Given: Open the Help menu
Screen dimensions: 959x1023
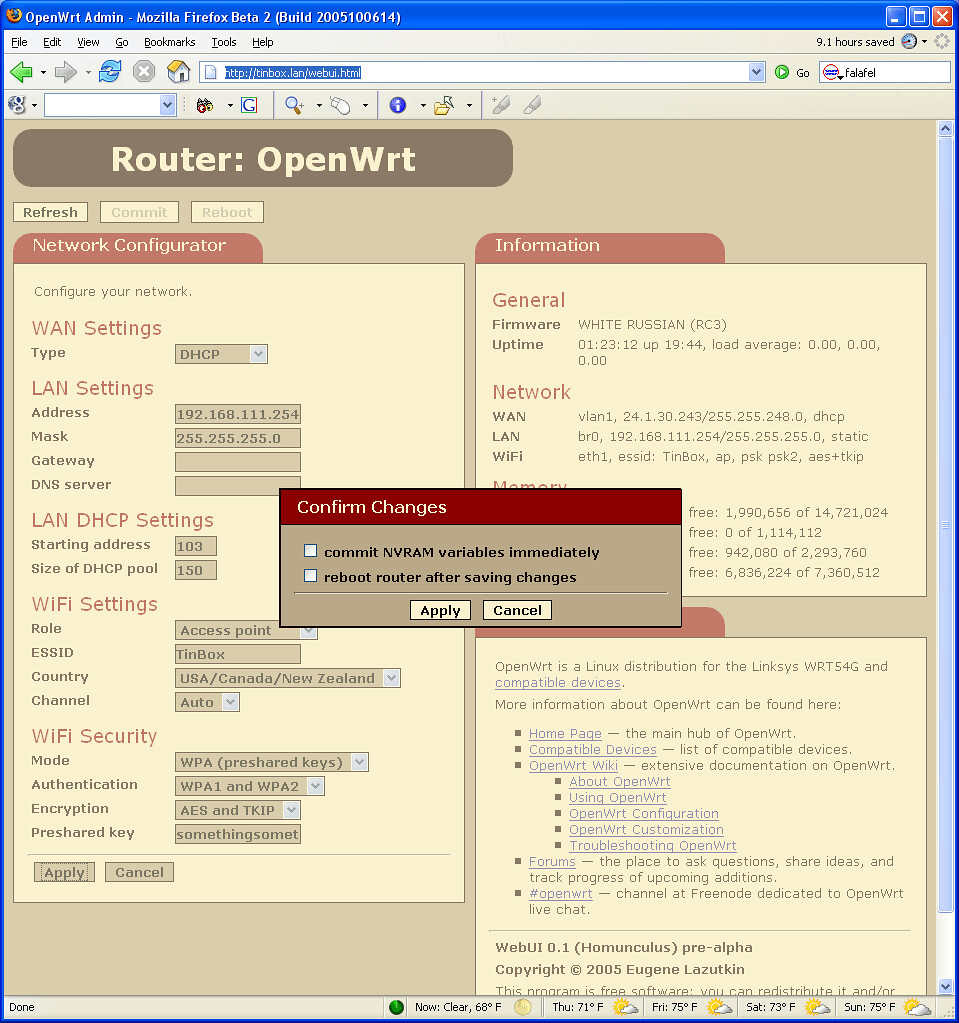Looking at the screenshot, I should (263, 42).
